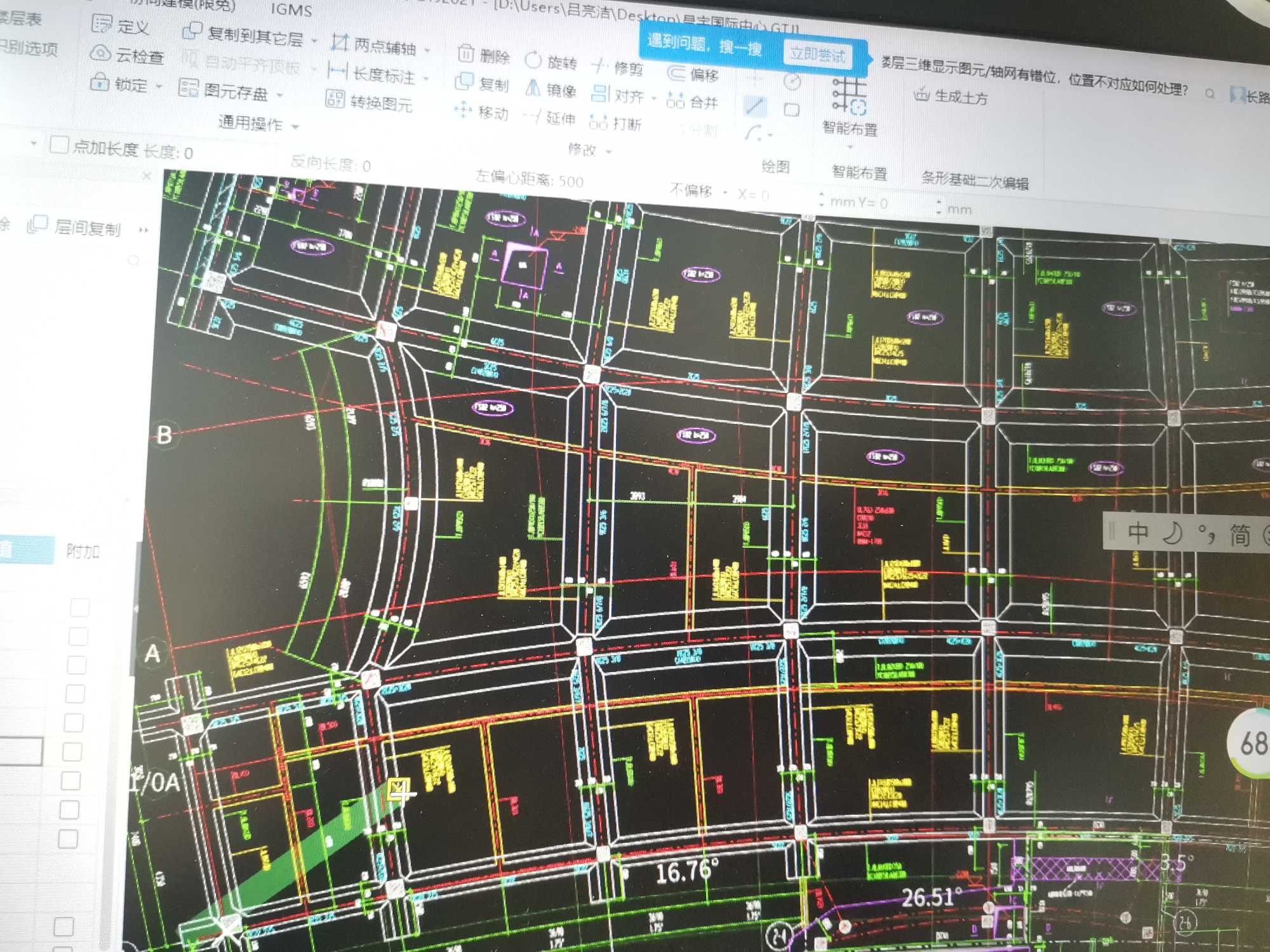Switch to the IGMS tab
Screen dimensions: 1270x952
(x=291, y=10)
